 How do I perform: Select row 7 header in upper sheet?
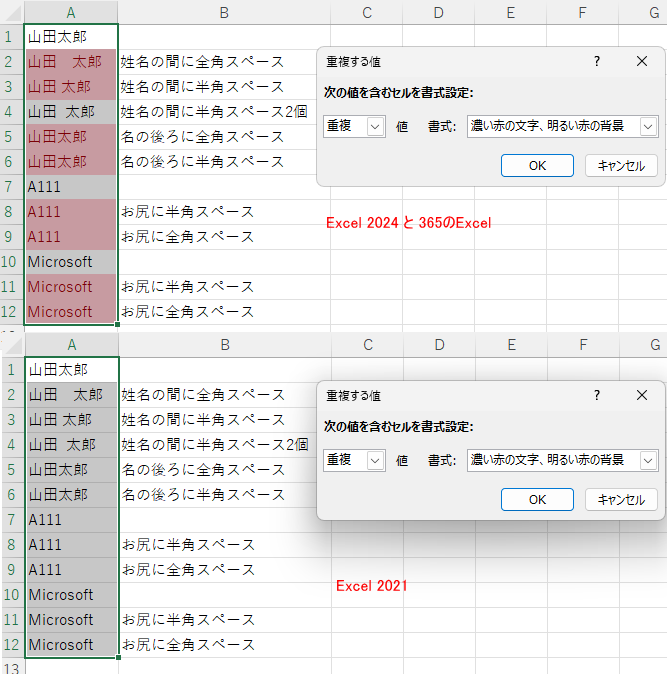pos(11,186)
